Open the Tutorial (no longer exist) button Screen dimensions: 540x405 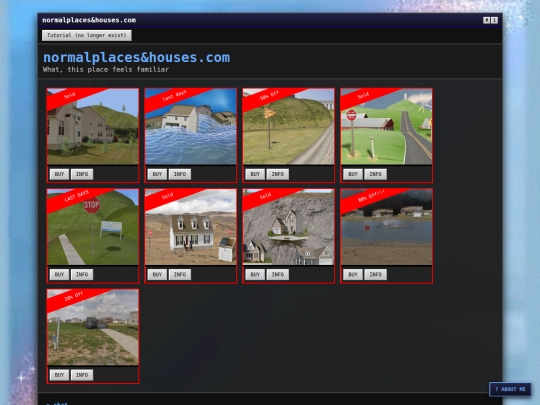click(x=87, y=35)
